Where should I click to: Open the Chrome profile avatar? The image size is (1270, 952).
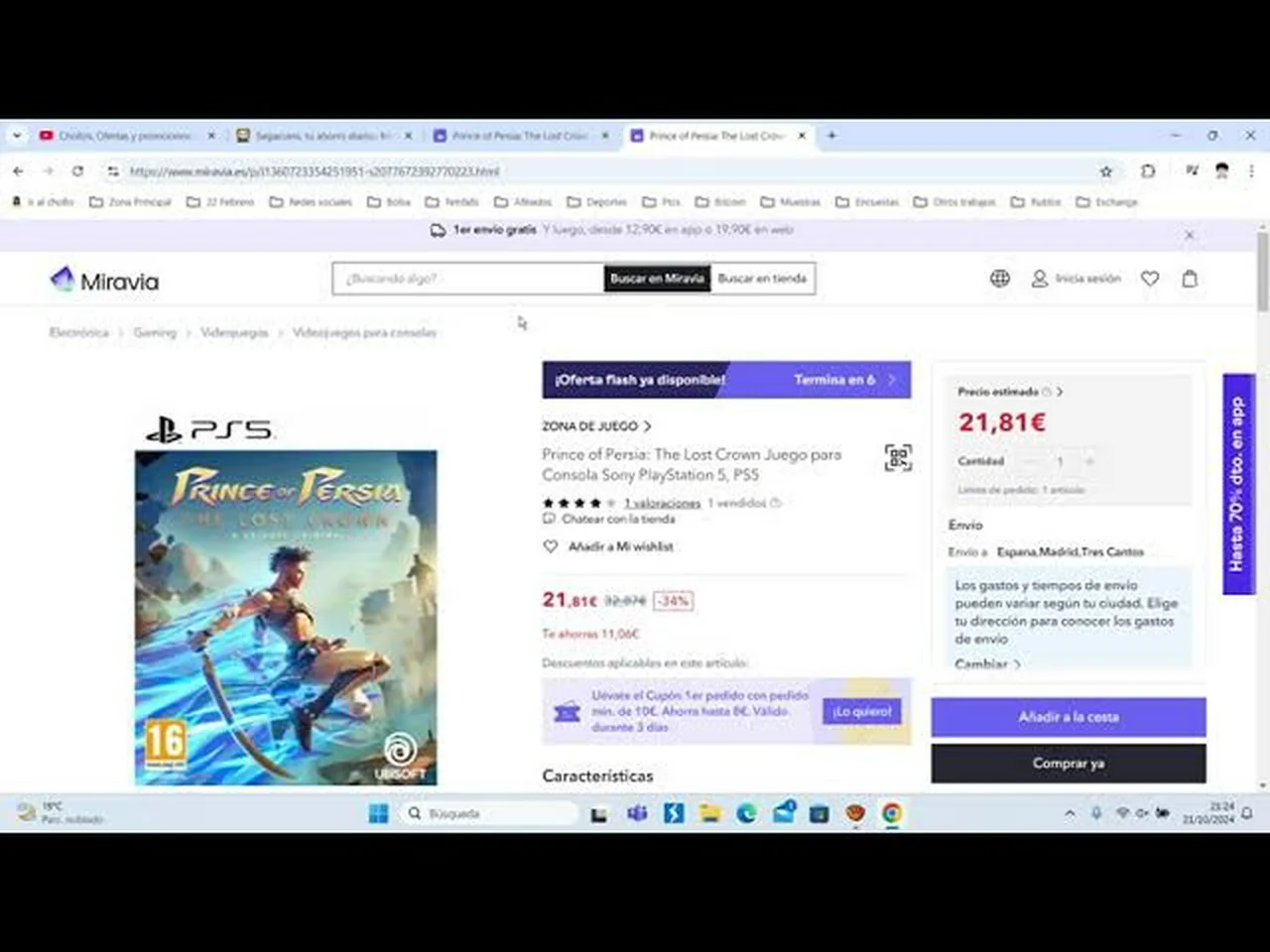tap(1222, 172)
